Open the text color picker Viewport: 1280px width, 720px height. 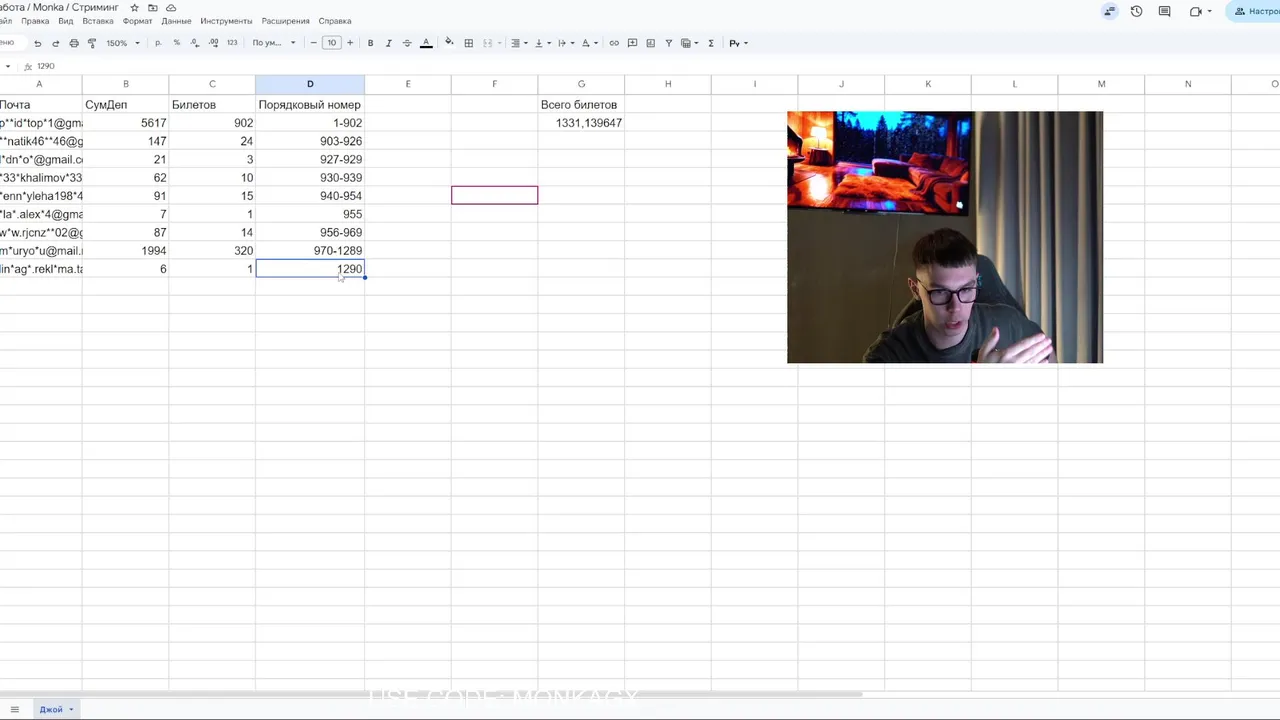(426, 43)
